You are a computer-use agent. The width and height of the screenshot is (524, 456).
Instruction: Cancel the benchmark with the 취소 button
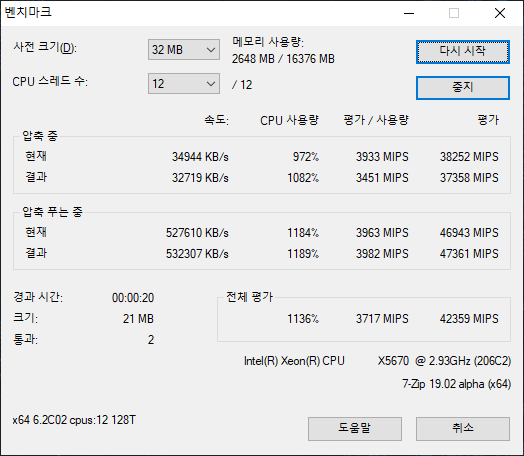(x=463, y=428)
